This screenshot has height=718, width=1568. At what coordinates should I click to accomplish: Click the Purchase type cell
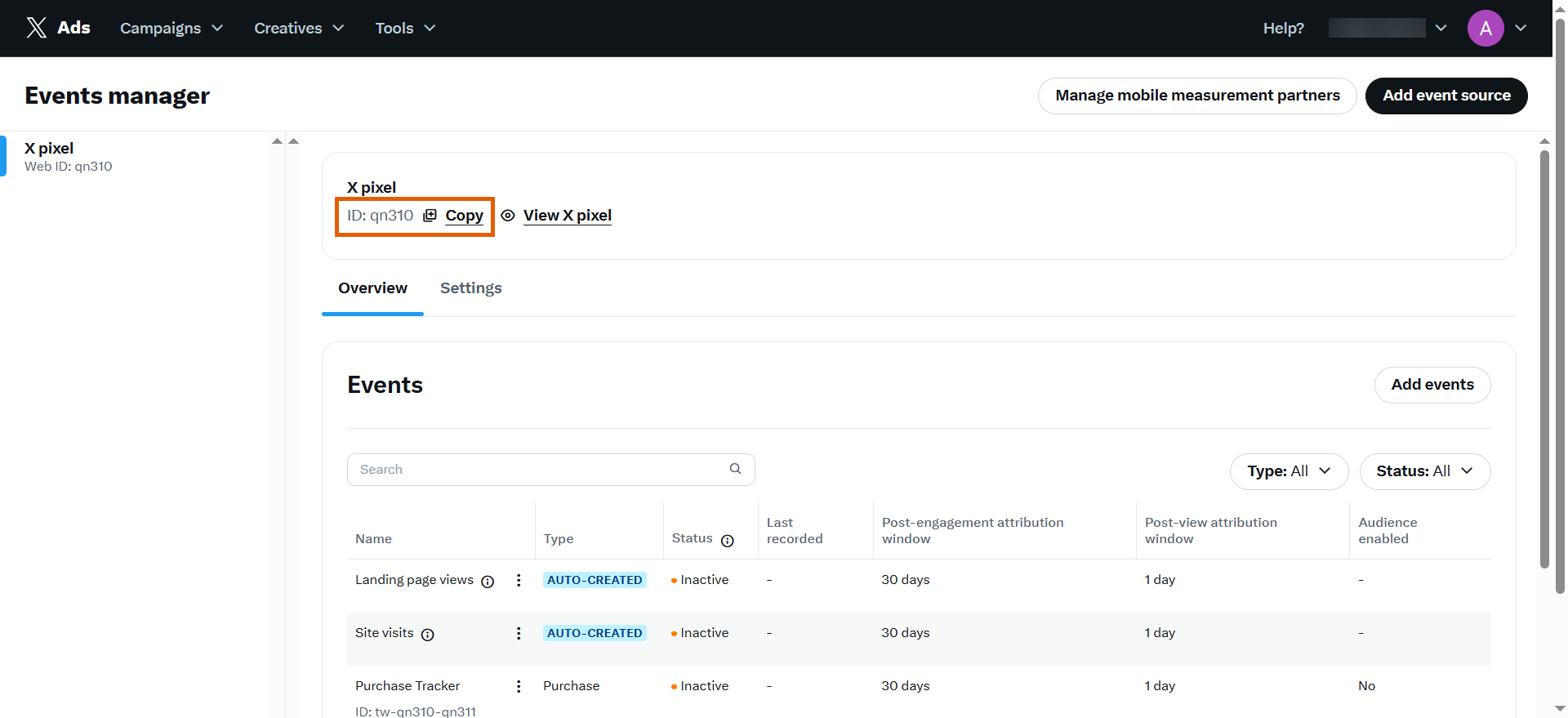pos(571,686)
